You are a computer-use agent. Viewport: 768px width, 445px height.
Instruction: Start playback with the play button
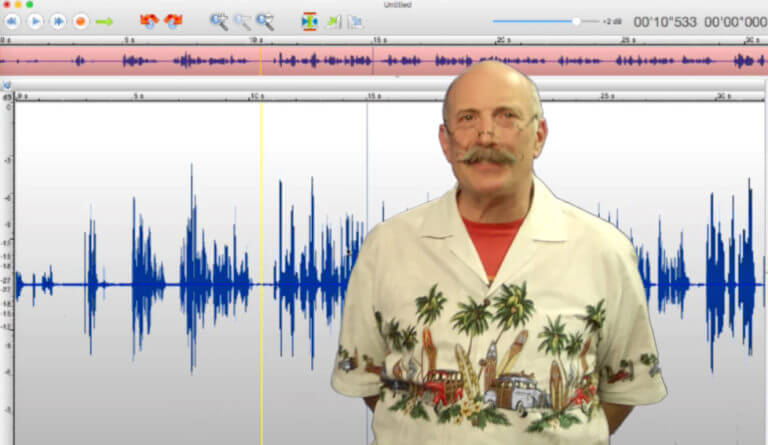35,22
